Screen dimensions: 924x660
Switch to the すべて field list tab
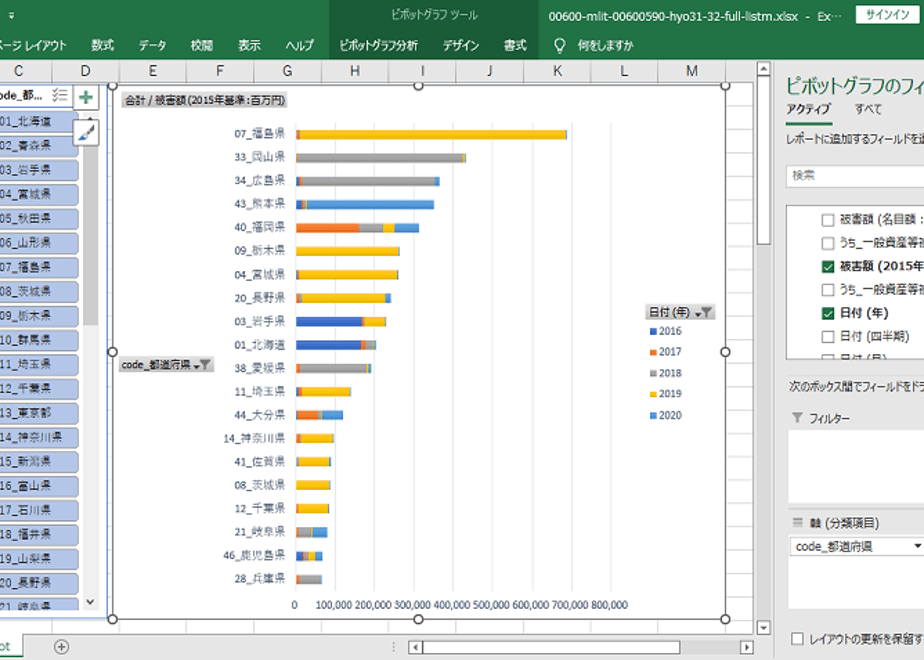868,109
